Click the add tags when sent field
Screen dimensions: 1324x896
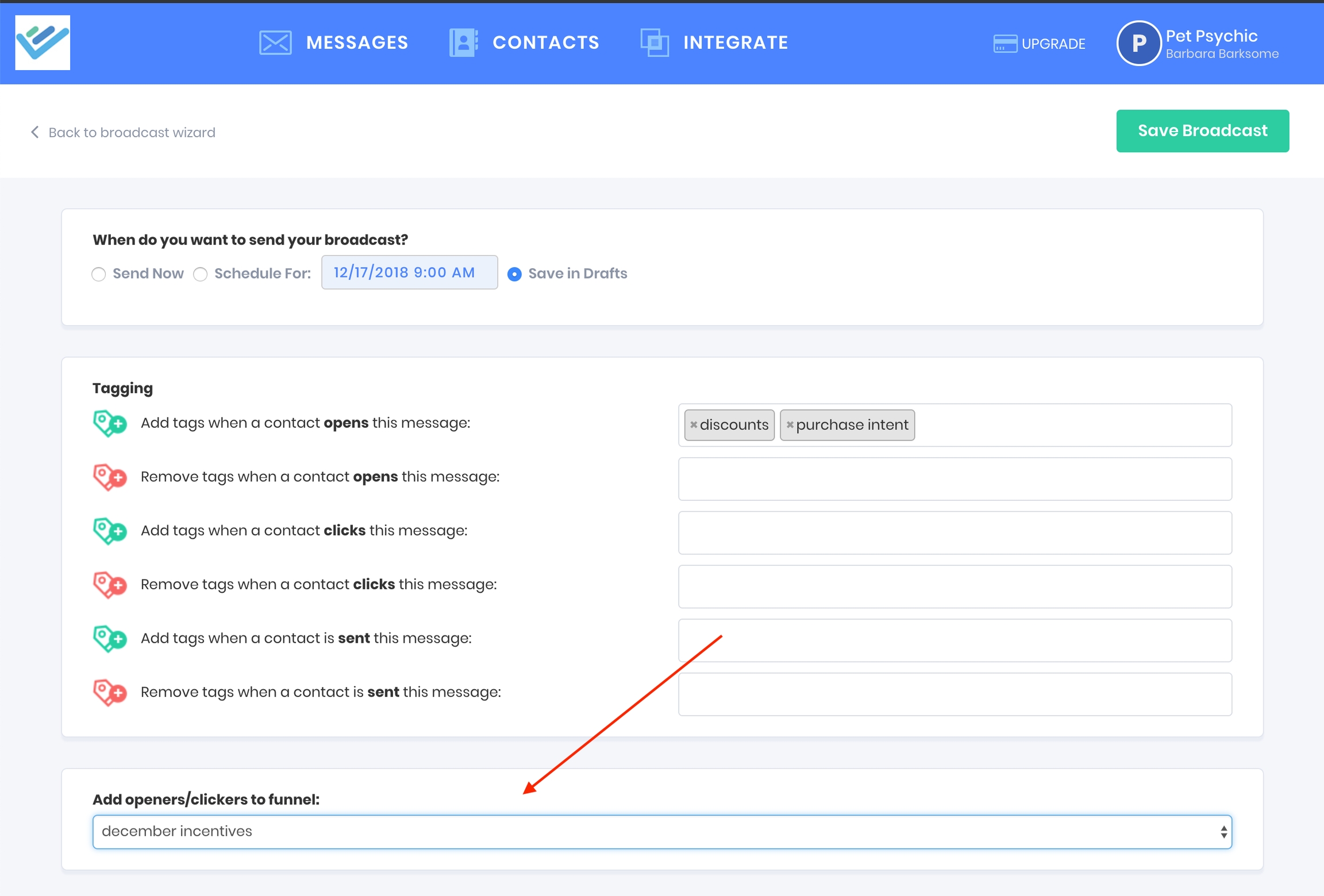pyautogui.click(x=954, y=640)
